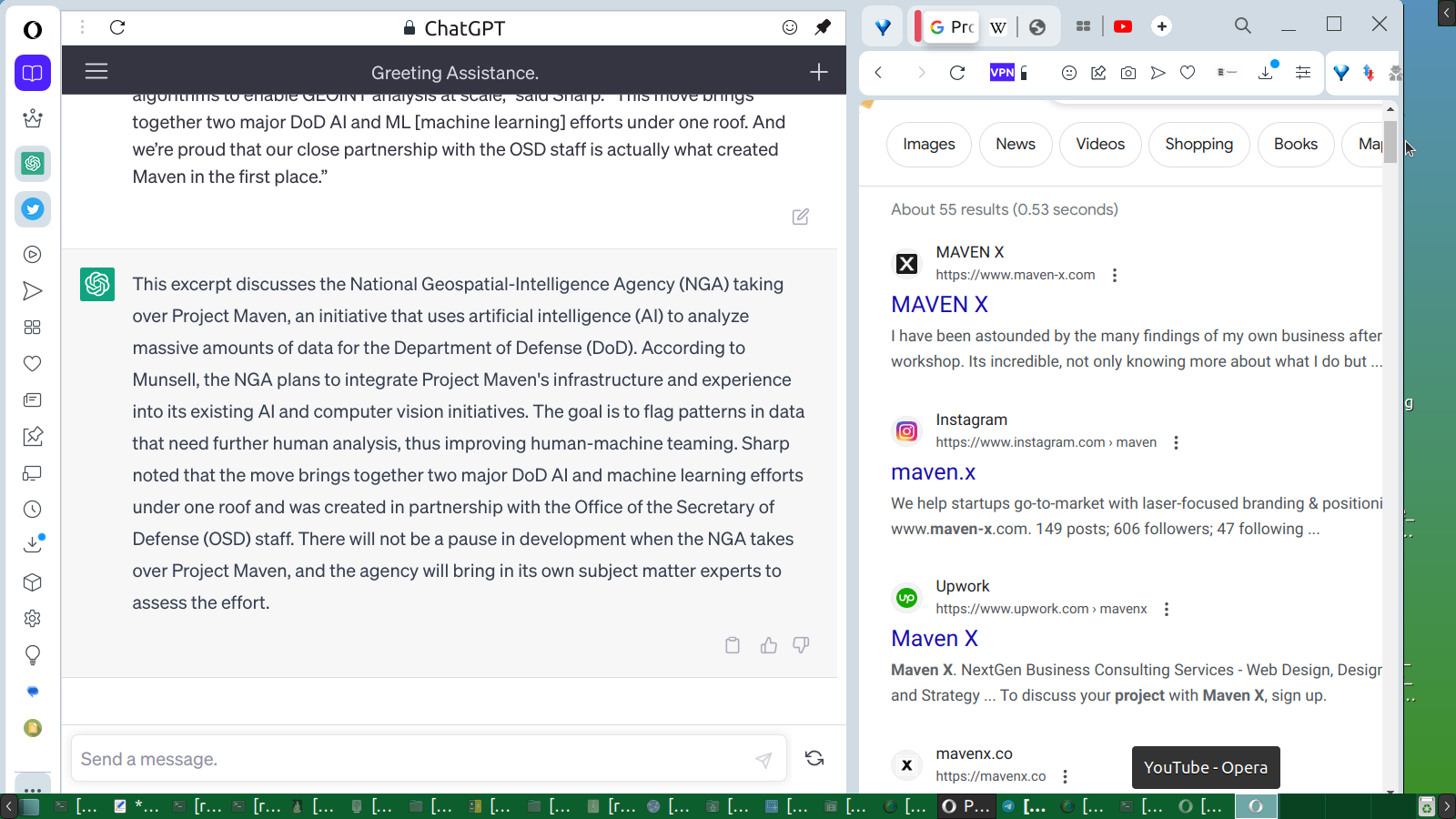Go back to the previous page
The height and width of the screenshot is (819, 1456).
[x=878, y=73]
